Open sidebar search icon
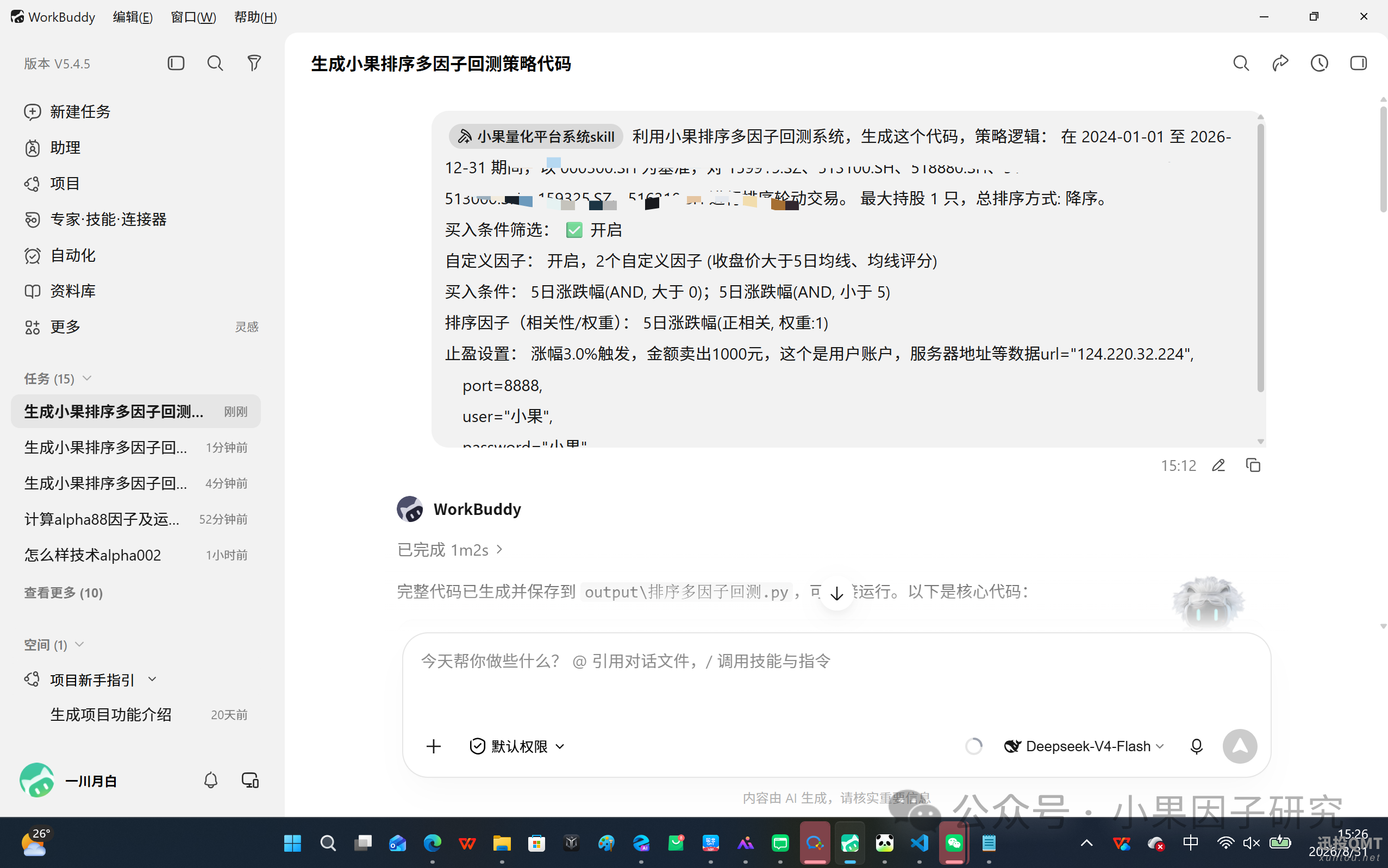This screenshot has height=868, width=1388. pyautogui.click(x=215, y=63)
